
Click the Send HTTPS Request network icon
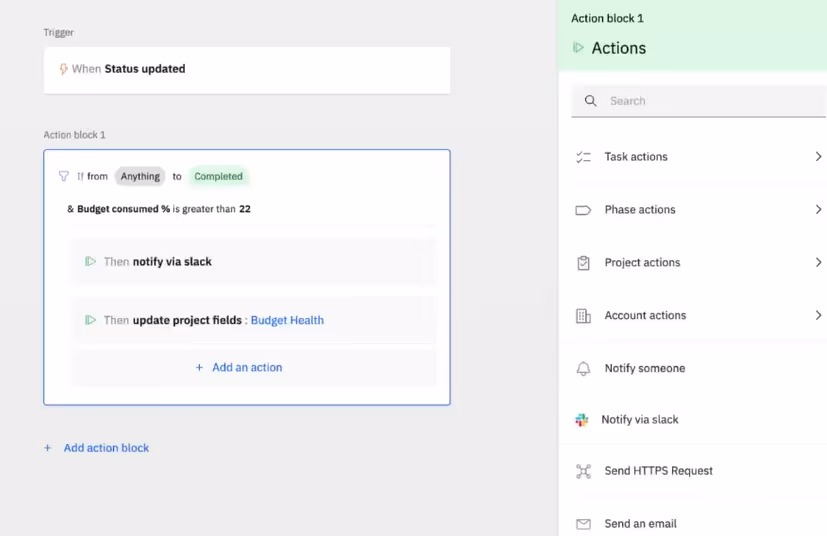pyautogui.click(x=583, y=471)
